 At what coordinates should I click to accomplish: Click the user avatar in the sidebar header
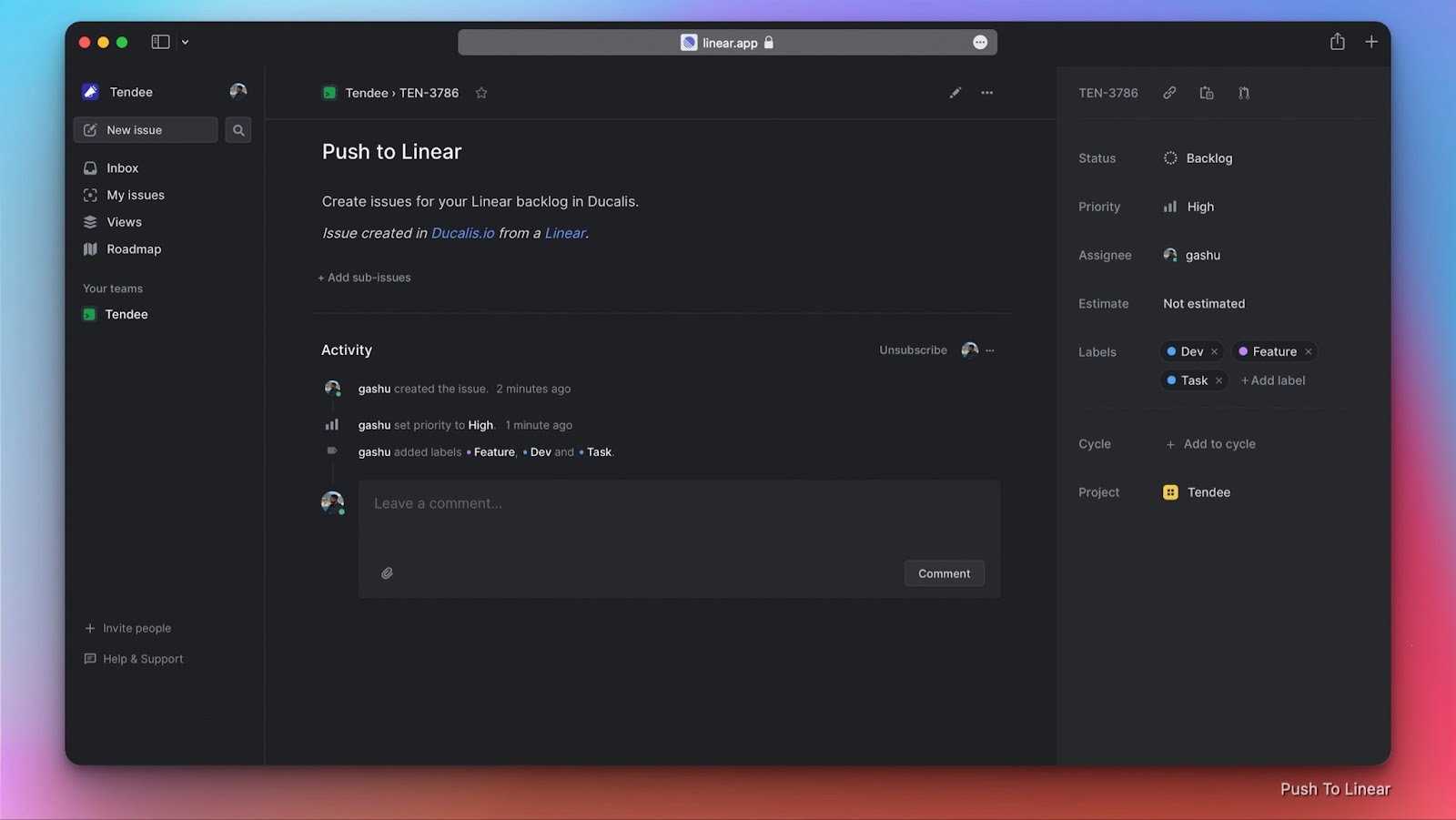point(238,91)
